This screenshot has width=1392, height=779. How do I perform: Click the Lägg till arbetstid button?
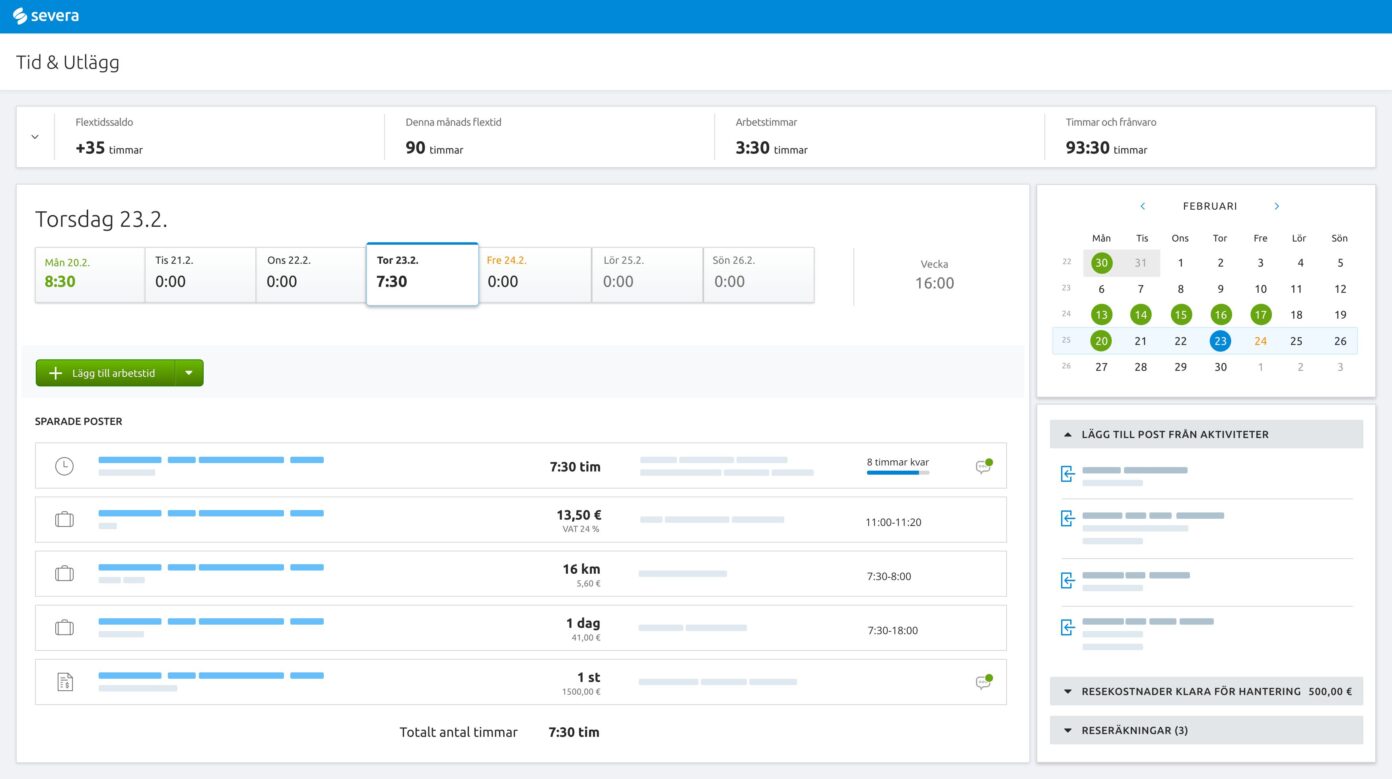pyautogui.click(x=105, y=373)
